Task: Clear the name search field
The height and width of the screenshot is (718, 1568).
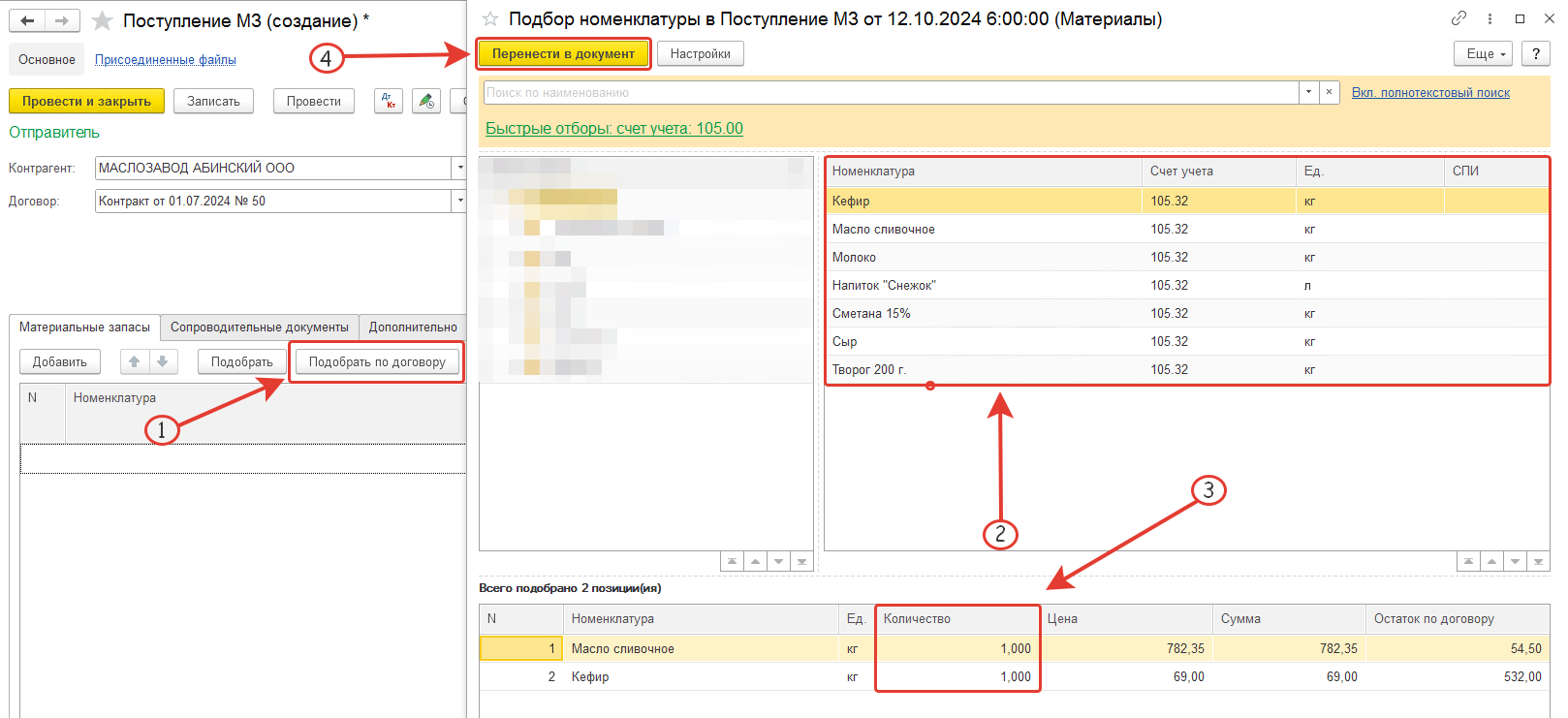Action: point(1329,92)
